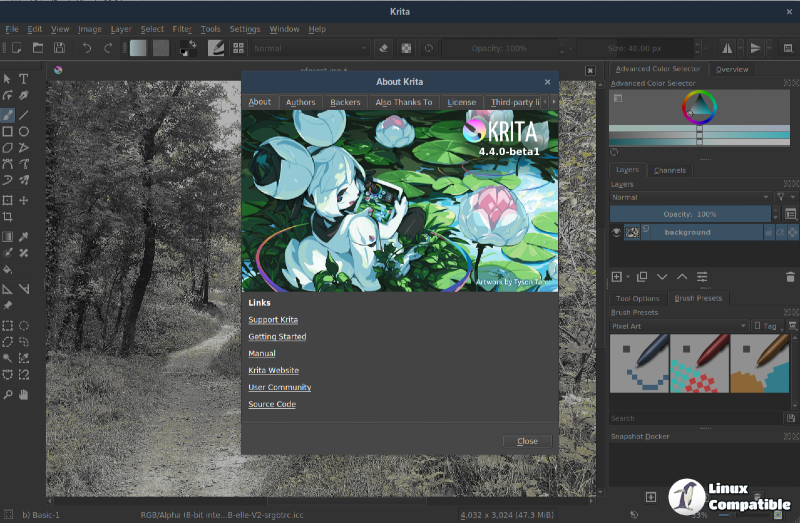Screen dimensions: 800x523
Task: Open the layer blending mode Normal dropdown
Action: click(690, 197)
